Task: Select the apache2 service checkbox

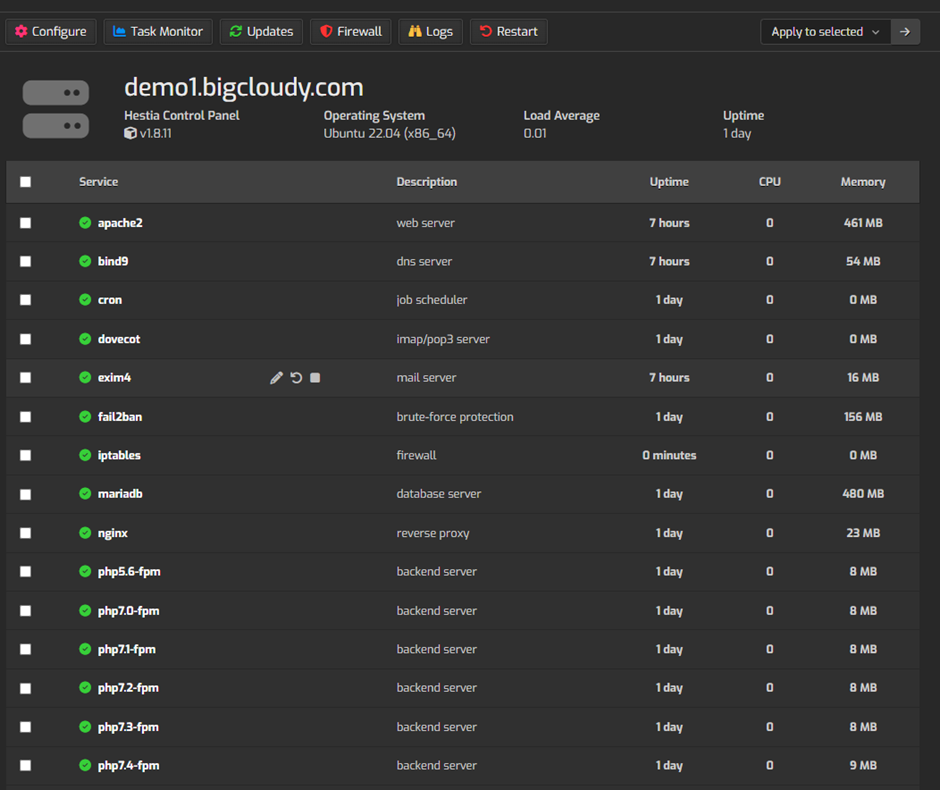Action: tap(26, 223)
